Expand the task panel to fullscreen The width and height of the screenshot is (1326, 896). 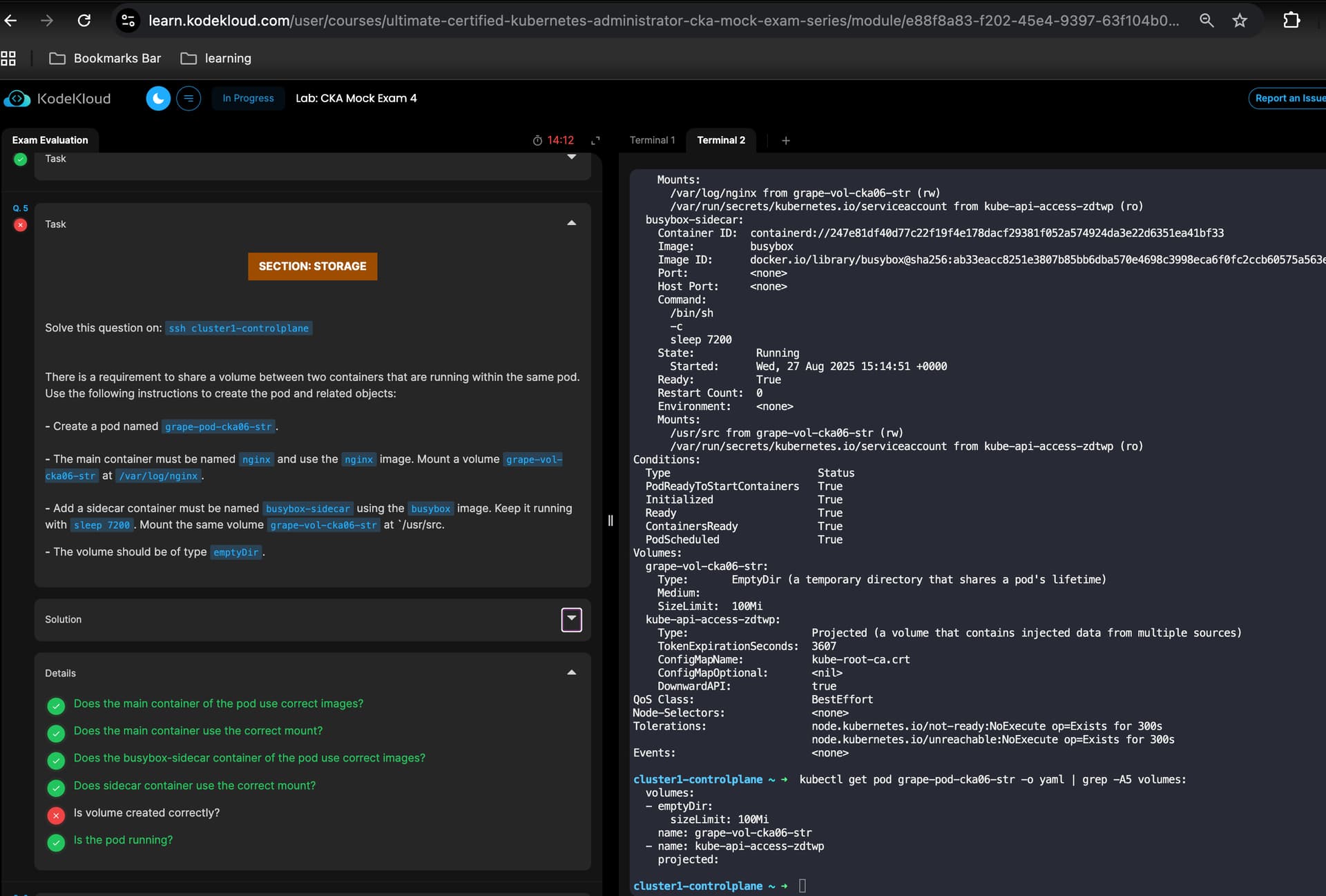pos(595,140)
